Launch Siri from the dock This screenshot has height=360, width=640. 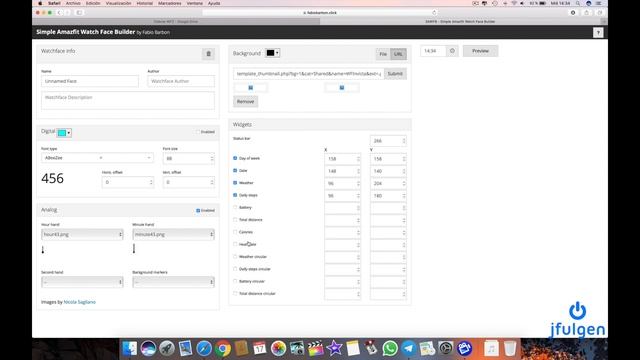148,349
